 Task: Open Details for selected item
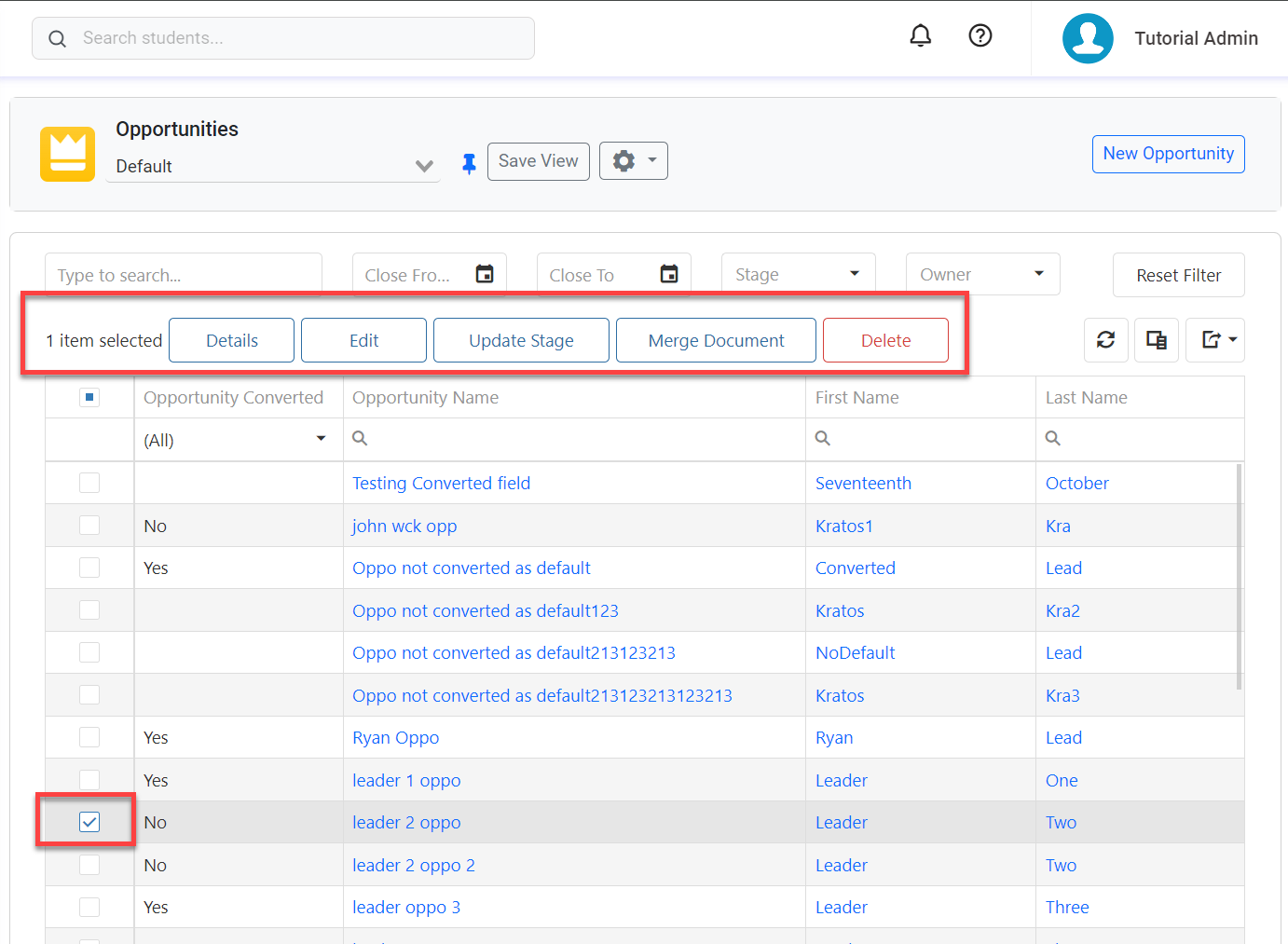pos(231,340)
